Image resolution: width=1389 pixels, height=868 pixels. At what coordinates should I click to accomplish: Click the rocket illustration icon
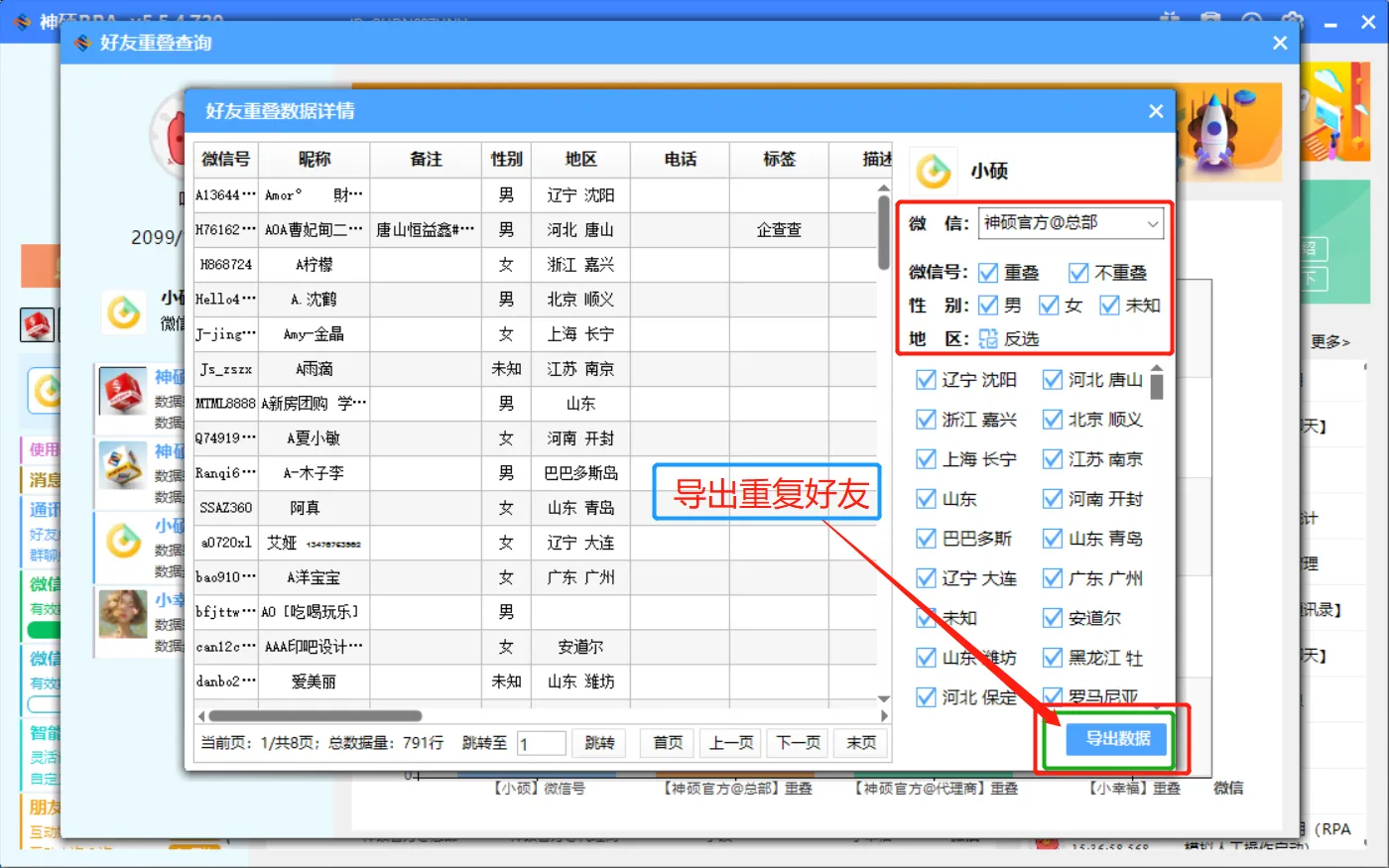(1215, 129)
